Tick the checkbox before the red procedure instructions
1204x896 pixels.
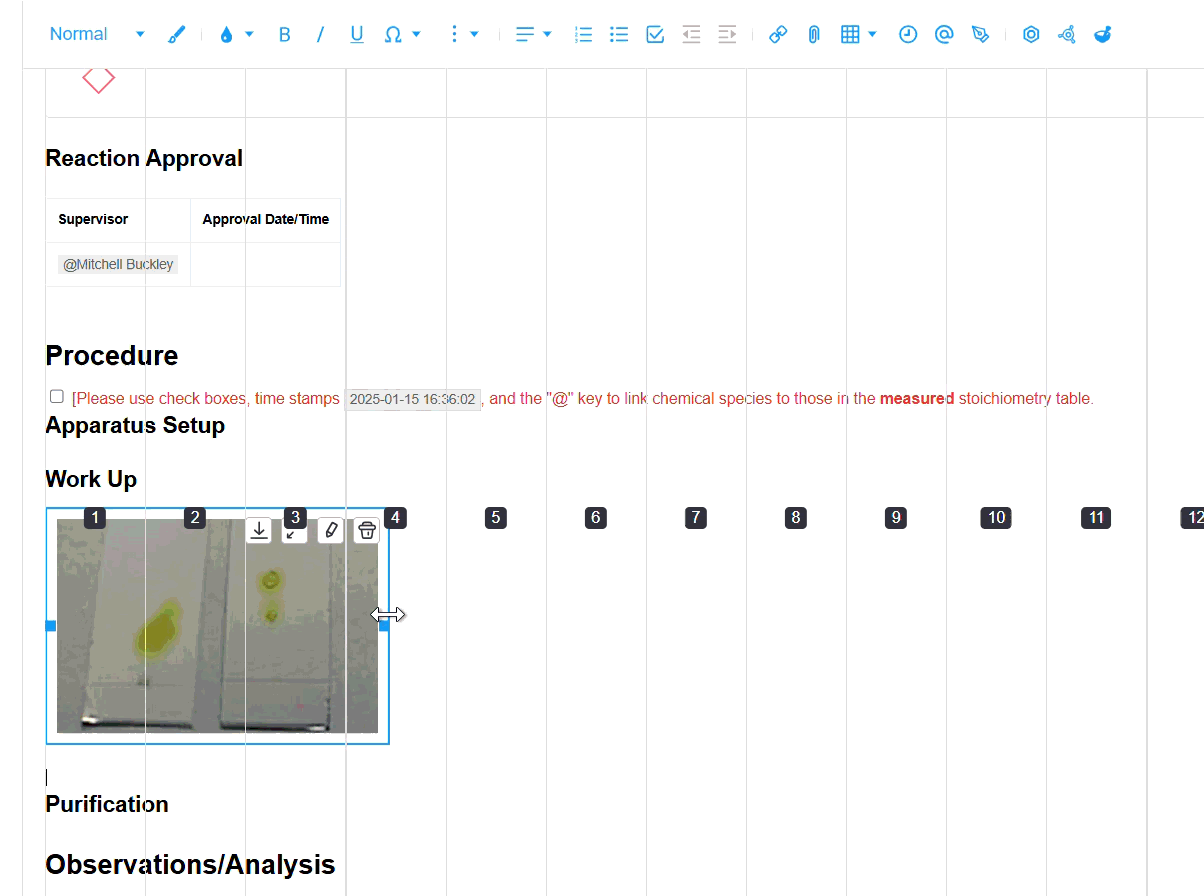click(57, 397)
